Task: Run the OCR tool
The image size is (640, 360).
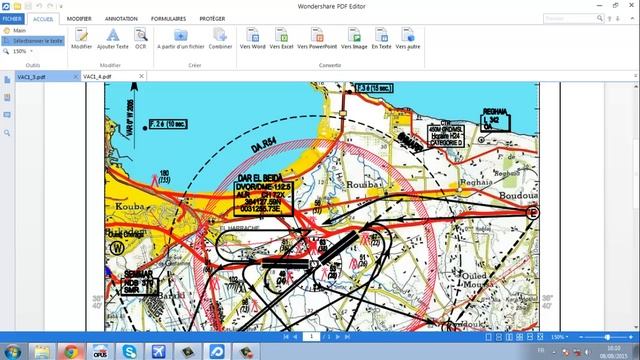Action: click(140, 39)
